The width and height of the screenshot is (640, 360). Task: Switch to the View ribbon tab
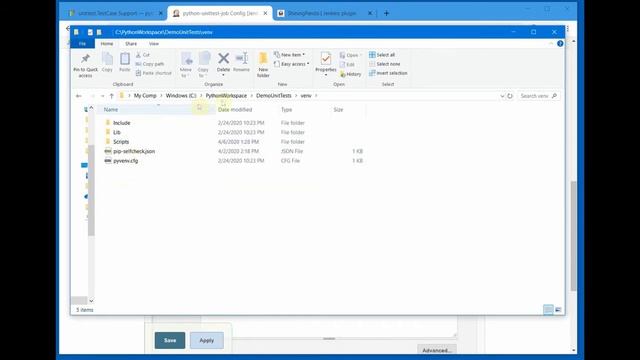coord(154,44)
